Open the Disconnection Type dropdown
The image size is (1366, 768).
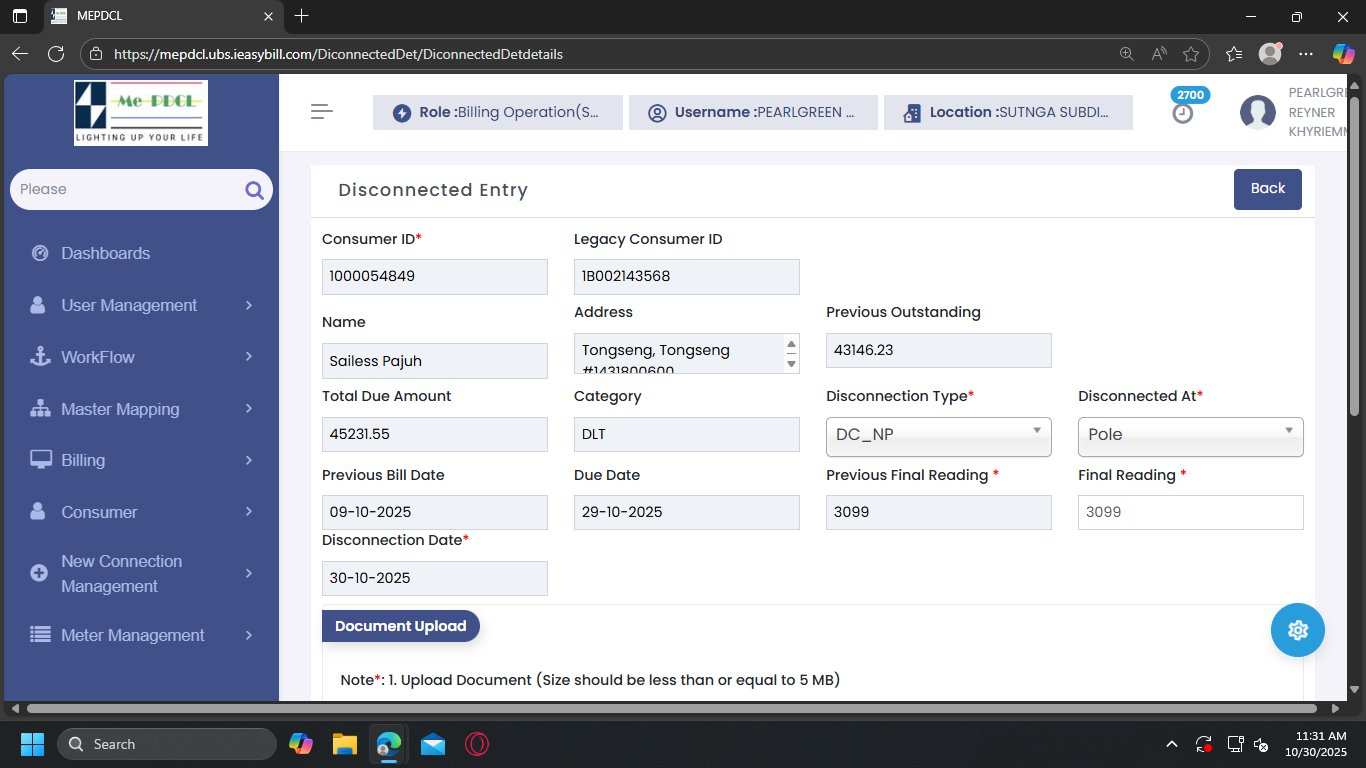click(x=938, y=436)
